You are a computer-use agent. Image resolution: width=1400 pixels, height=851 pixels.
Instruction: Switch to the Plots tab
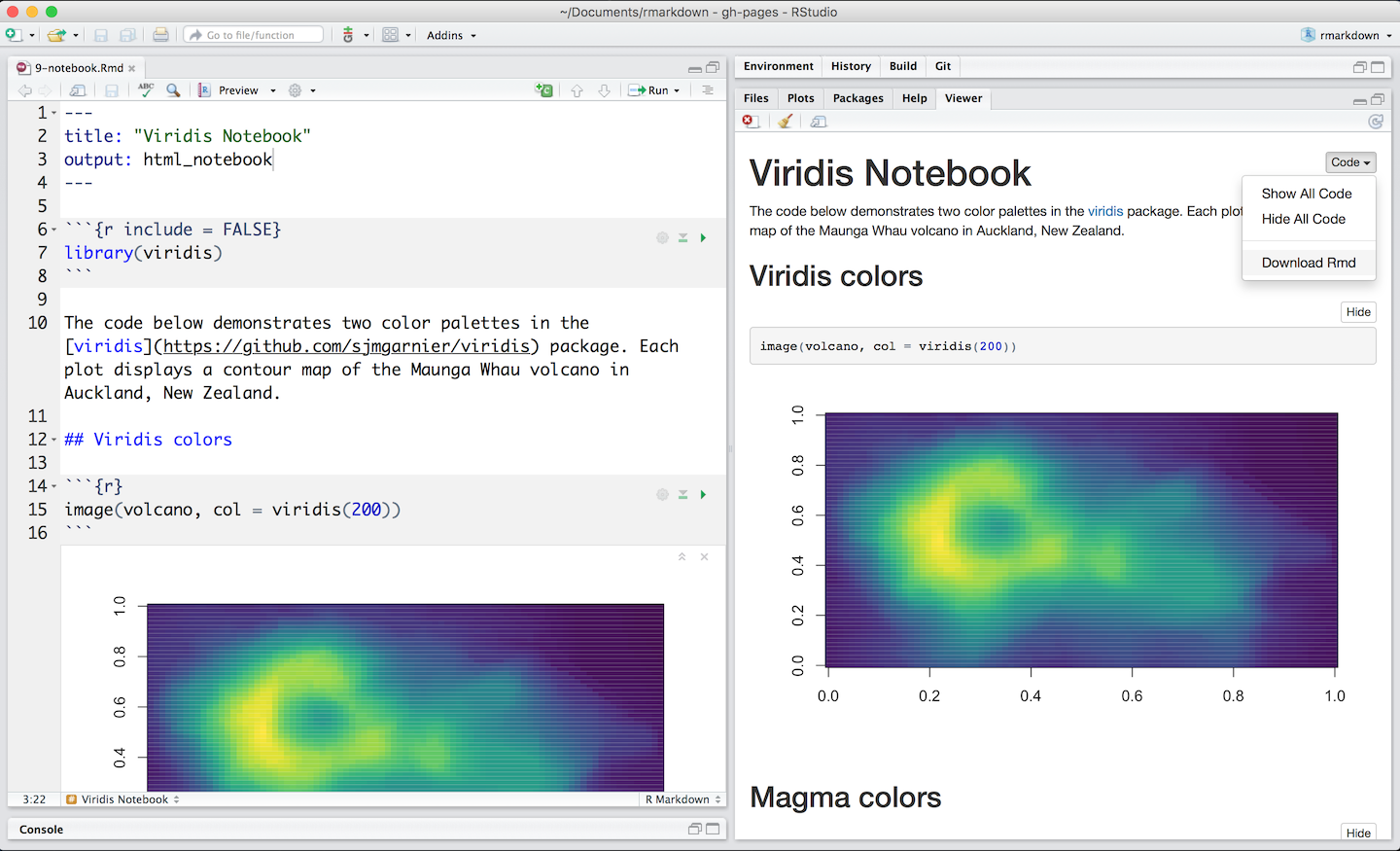[801, 98]
